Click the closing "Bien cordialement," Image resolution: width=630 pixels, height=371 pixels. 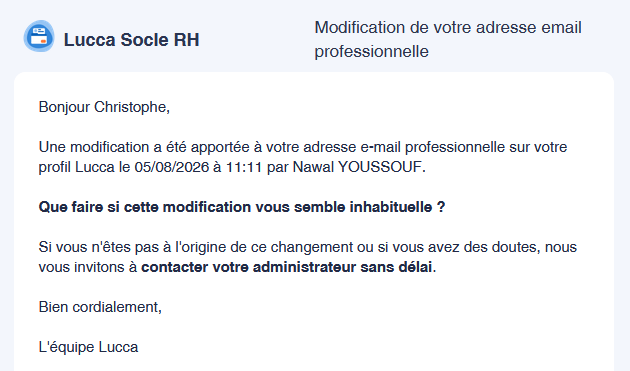[x=100, y=307]
